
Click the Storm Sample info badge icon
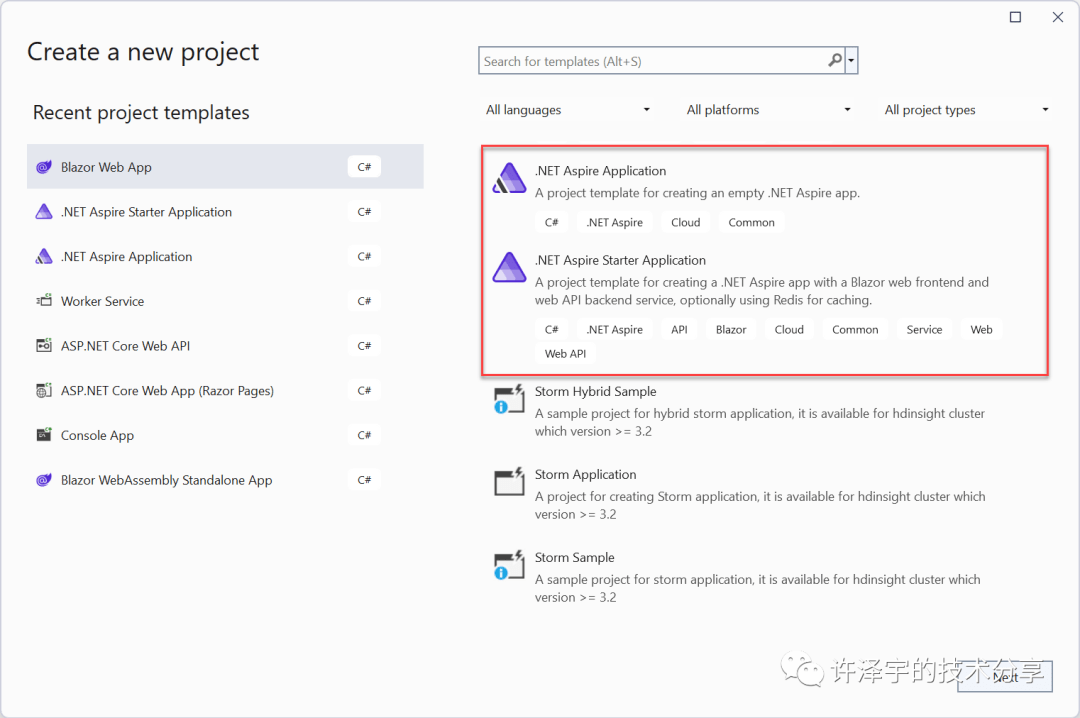(x=500, y=574)
